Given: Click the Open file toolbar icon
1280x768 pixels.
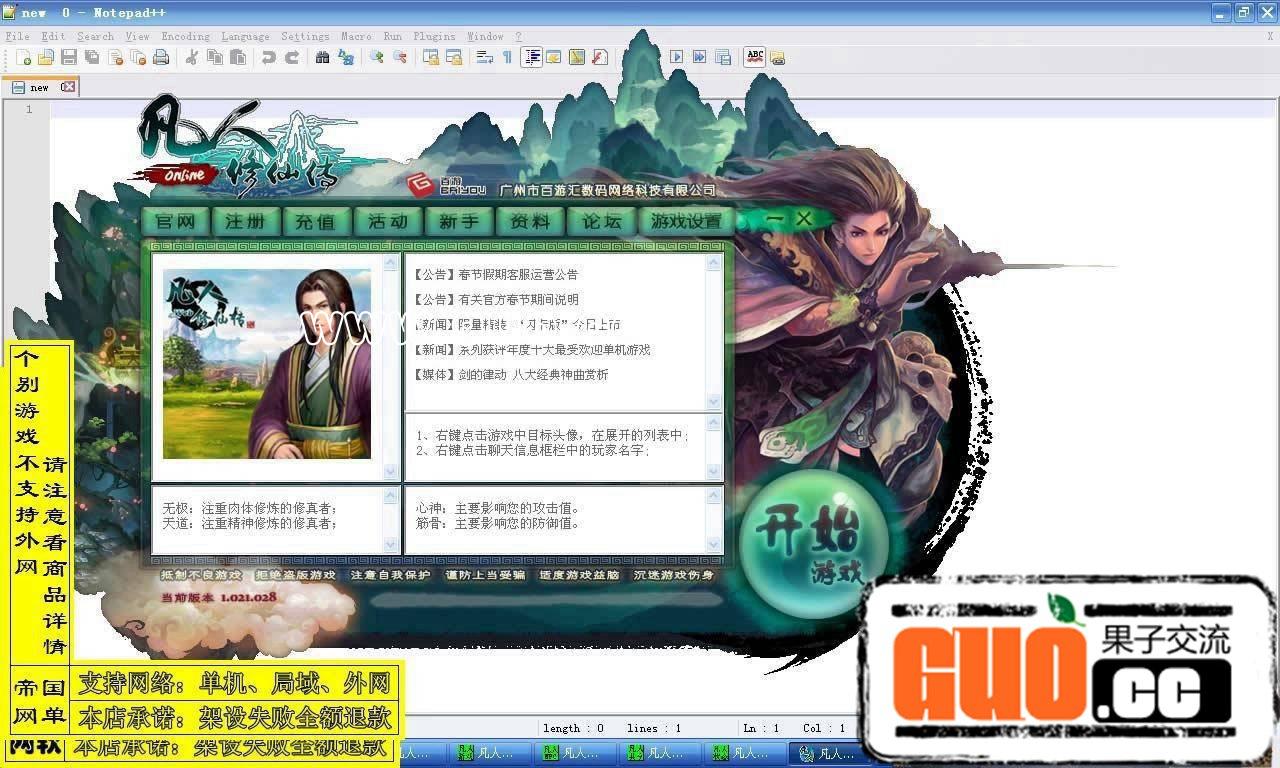Looking at the screenshot, I should pos(46,57).
